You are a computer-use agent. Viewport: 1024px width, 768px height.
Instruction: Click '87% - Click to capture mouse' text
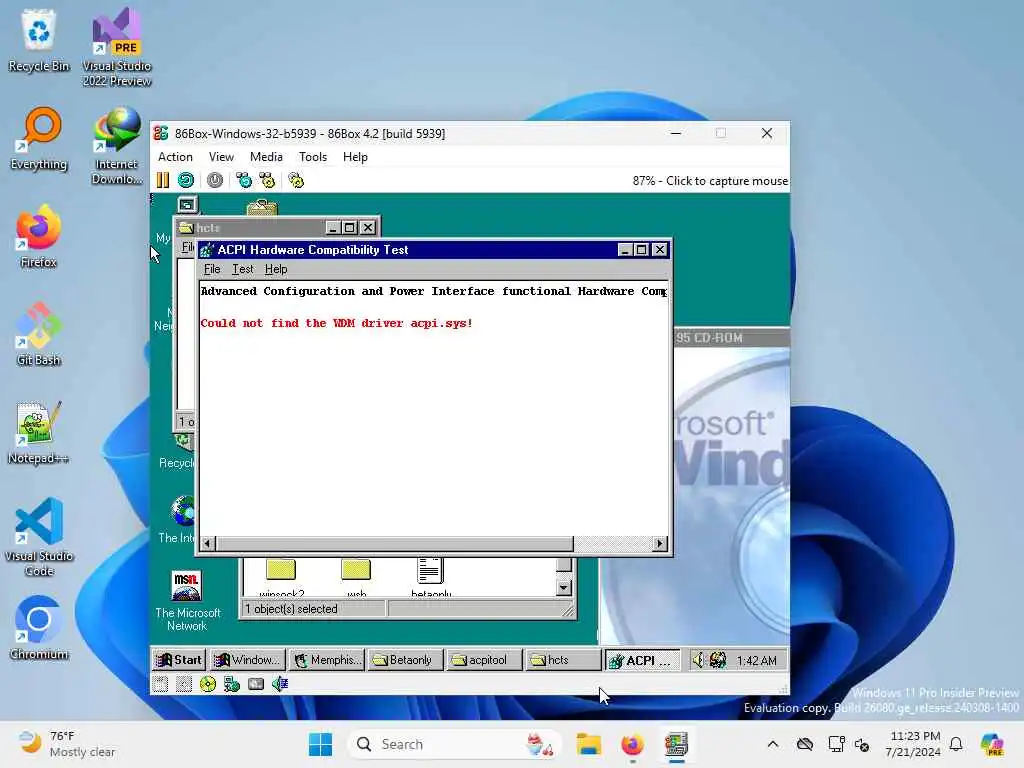[x=710, y=181]
